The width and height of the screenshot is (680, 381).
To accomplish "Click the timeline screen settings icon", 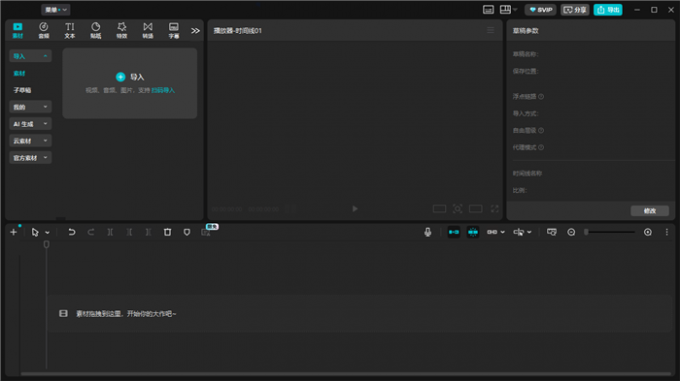I will [x=552, y=232].
